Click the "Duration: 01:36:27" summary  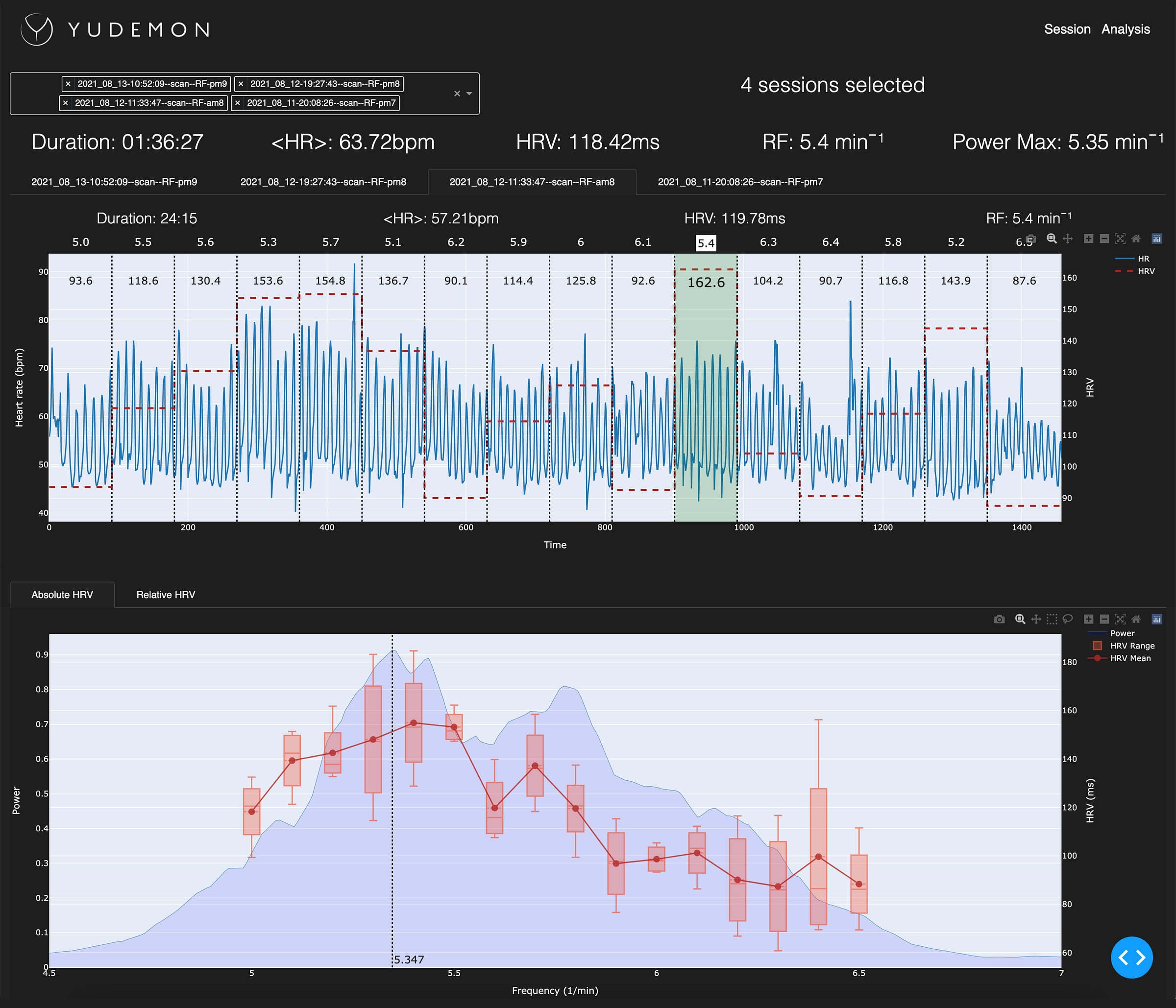pyautogui.click(x=118, y=142)
